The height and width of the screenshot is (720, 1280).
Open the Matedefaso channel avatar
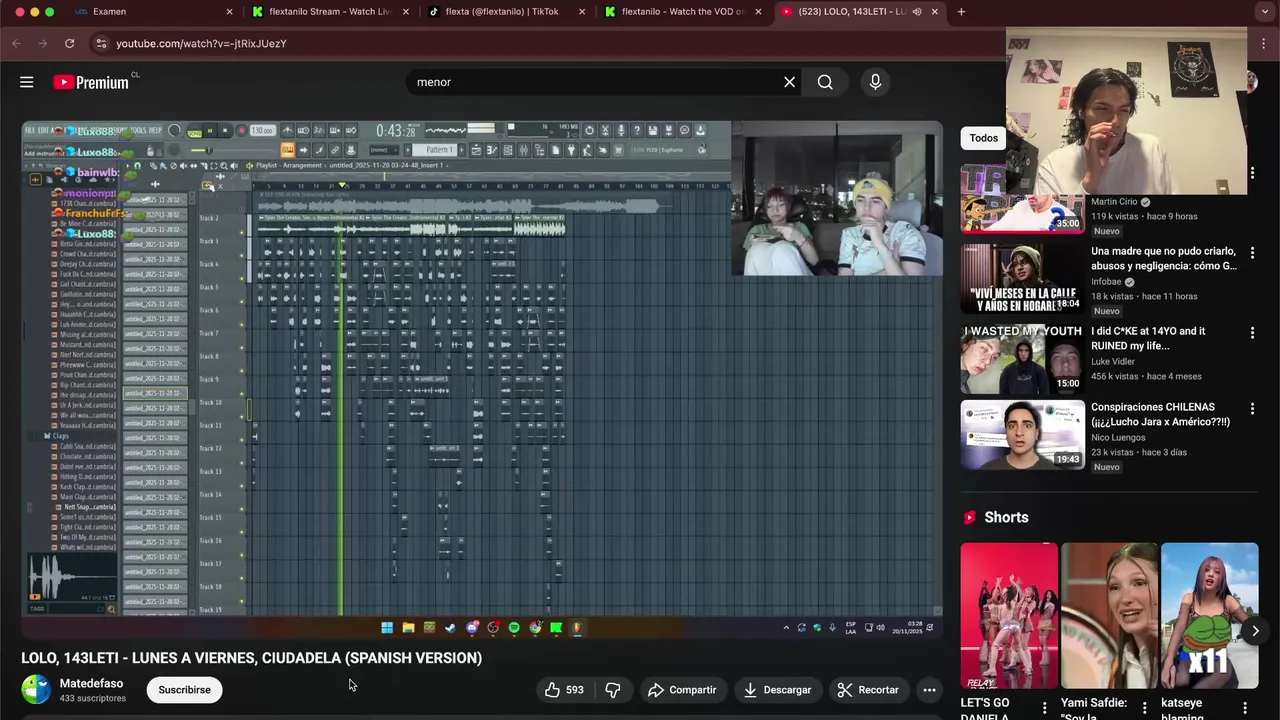[36, 690]
